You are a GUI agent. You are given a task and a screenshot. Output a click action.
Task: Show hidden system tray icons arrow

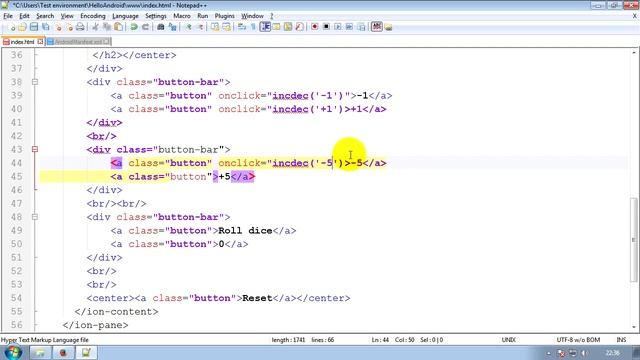point(549,353)
